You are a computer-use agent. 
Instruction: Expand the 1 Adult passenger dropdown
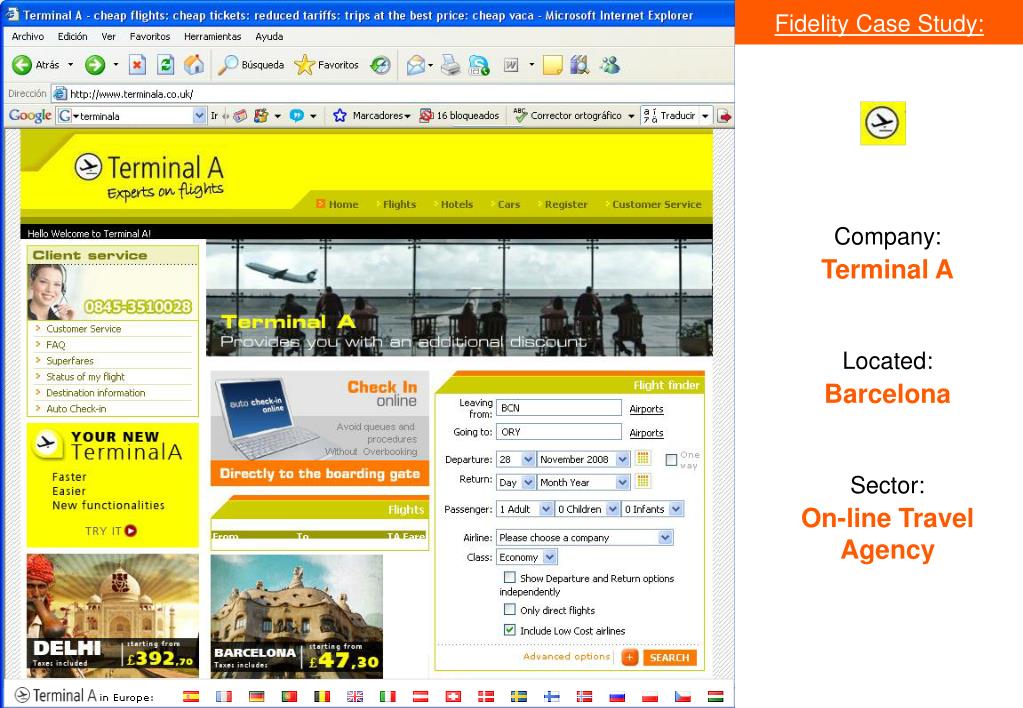(x=525, y=509)
